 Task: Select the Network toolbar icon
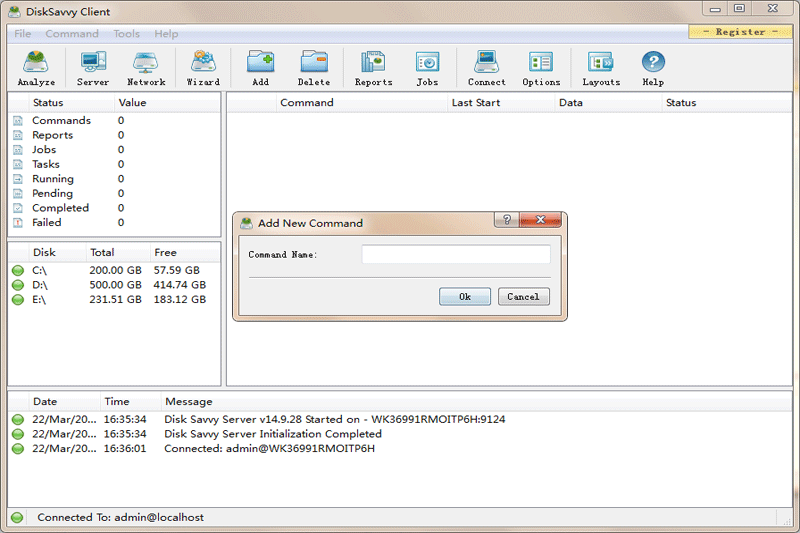click(146, 68)
